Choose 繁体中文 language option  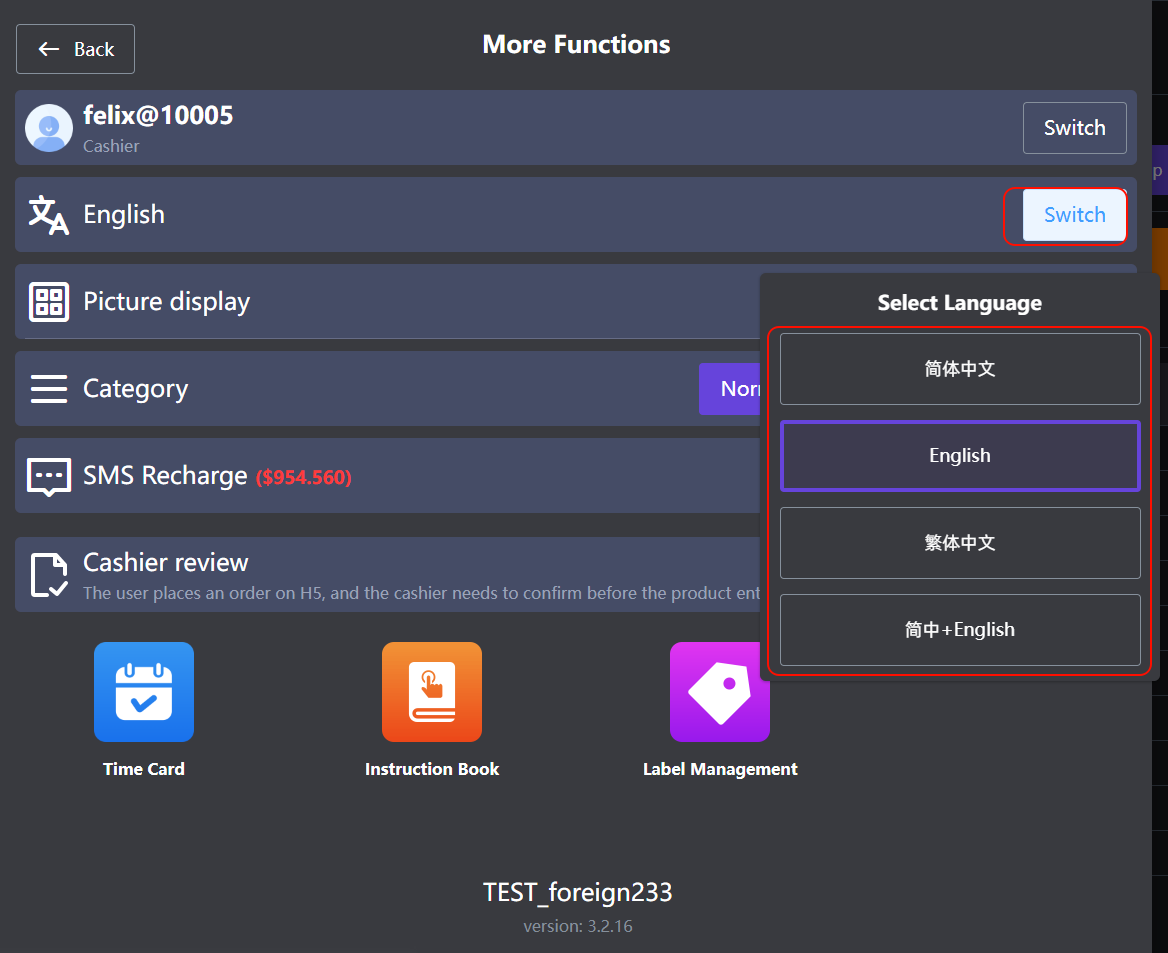coord(960,543)
